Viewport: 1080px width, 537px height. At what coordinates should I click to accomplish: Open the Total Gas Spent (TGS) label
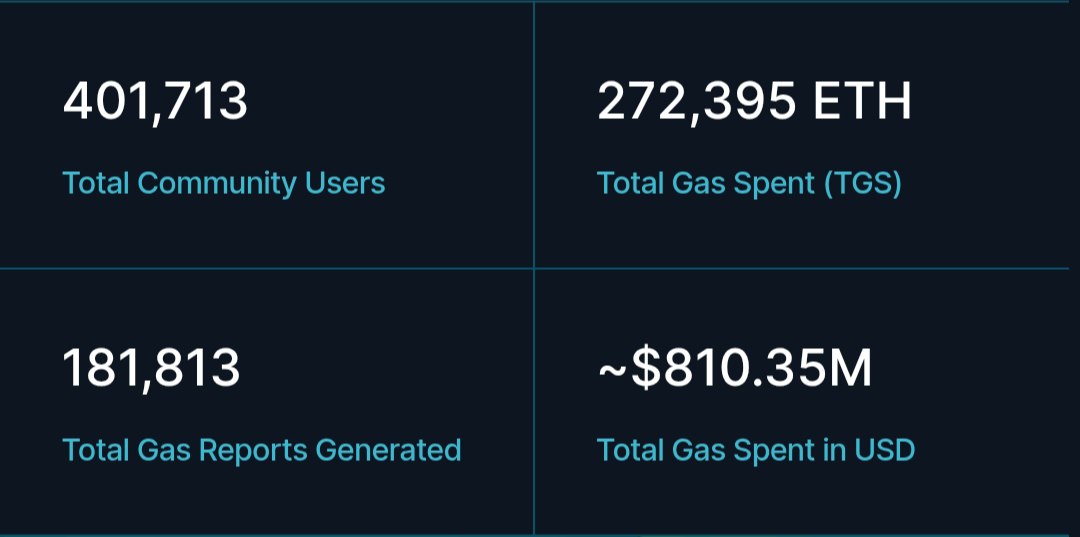(x=749, y=183)
